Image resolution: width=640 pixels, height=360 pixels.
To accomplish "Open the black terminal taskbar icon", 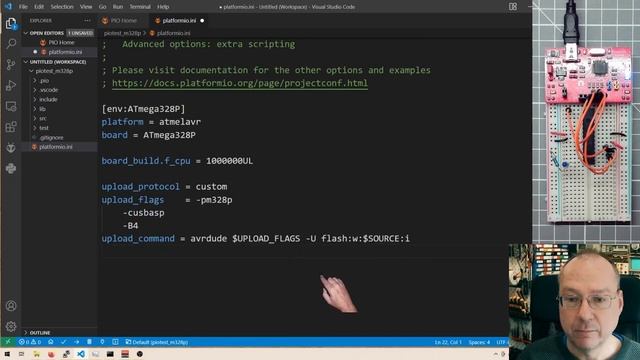I will [110, 354].
